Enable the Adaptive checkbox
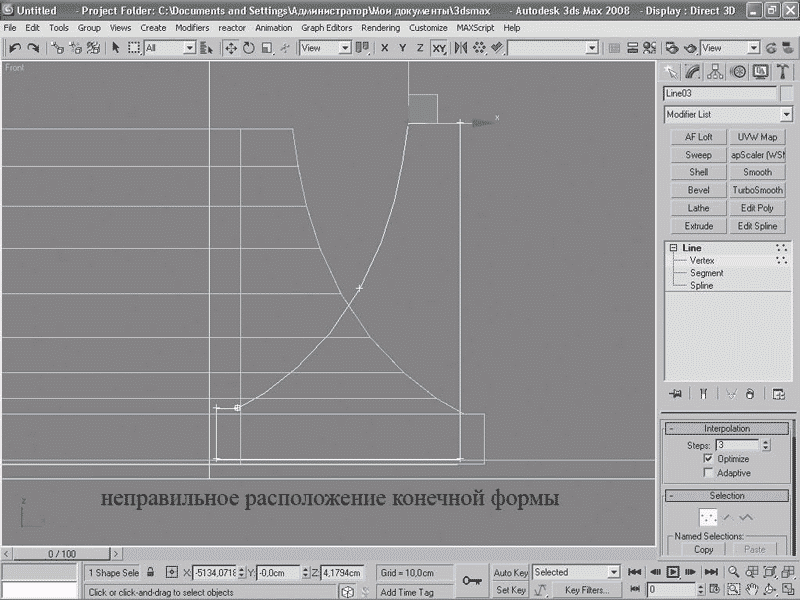This screenshot has width=800, height=600. pyautogui.click(x=709, y=473)
